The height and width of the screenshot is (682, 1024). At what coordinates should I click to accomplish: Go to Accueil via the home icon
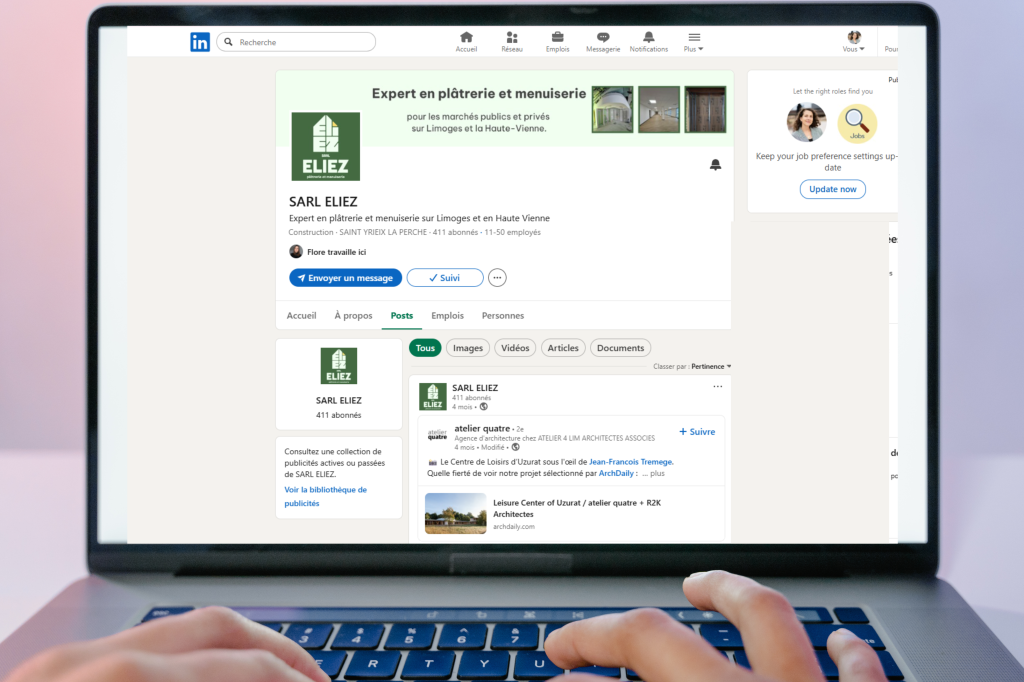point(466,42)
